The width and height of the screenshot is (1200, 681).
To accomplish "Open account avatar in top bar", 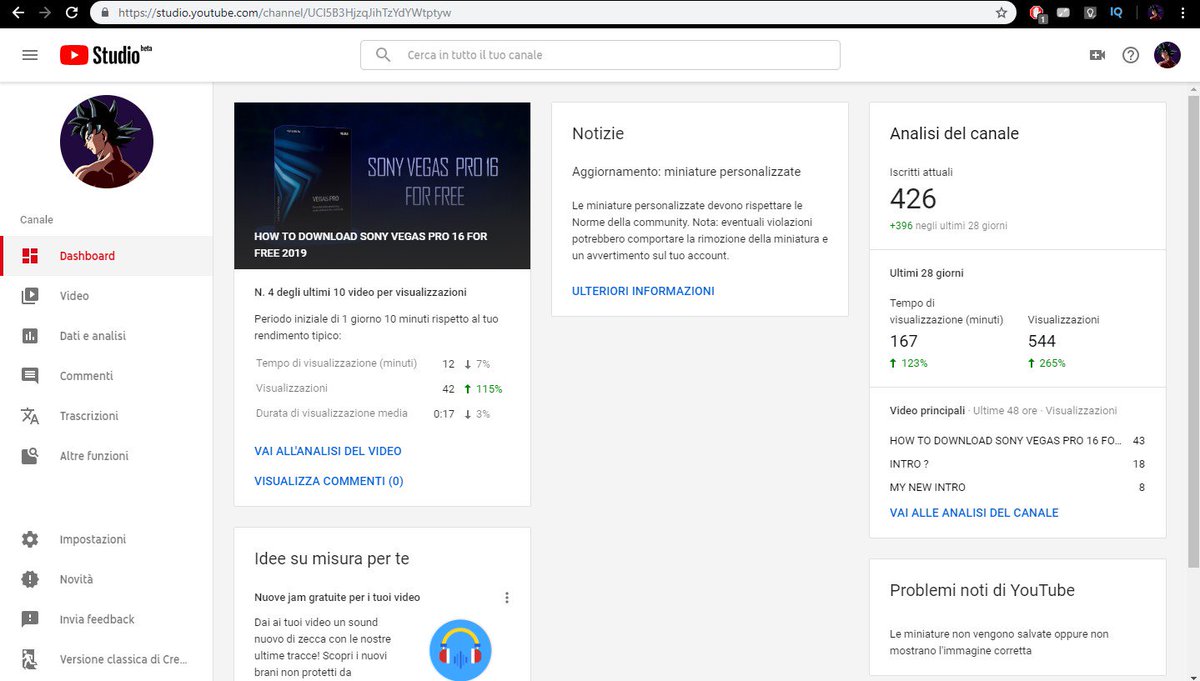I will (x=1167, y=55).
